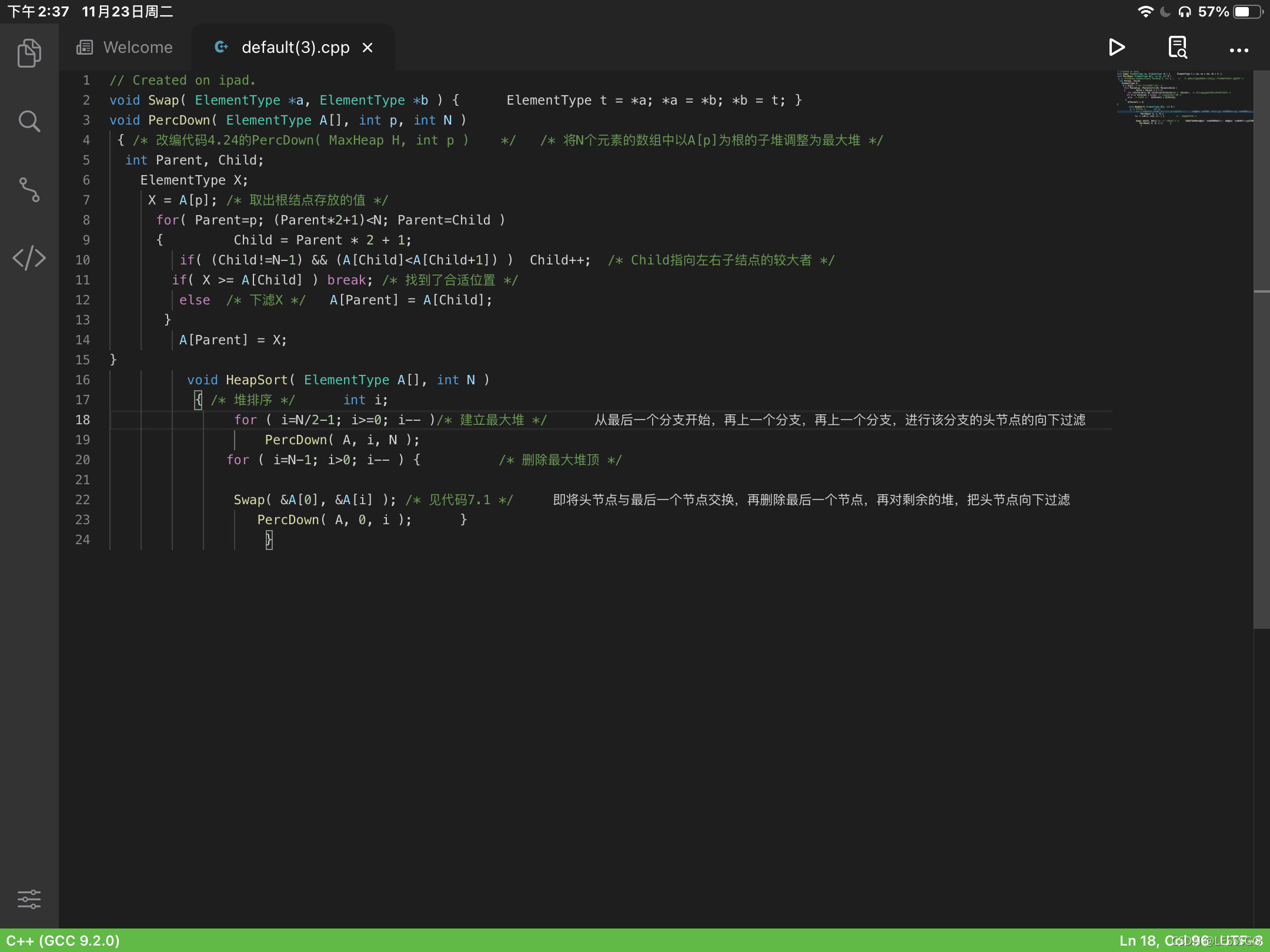Click the C++ (GCC 9.2.0) status item
Image resolution: width=1270 pixels, height=952 pixels.
(x=63, y=940)
